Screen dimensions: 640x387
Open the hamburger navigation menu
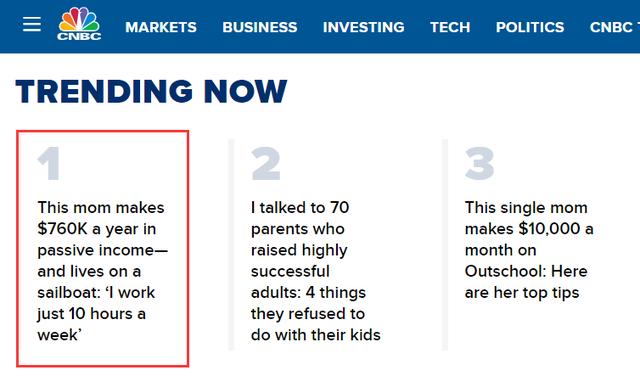[x=32, y=24]
